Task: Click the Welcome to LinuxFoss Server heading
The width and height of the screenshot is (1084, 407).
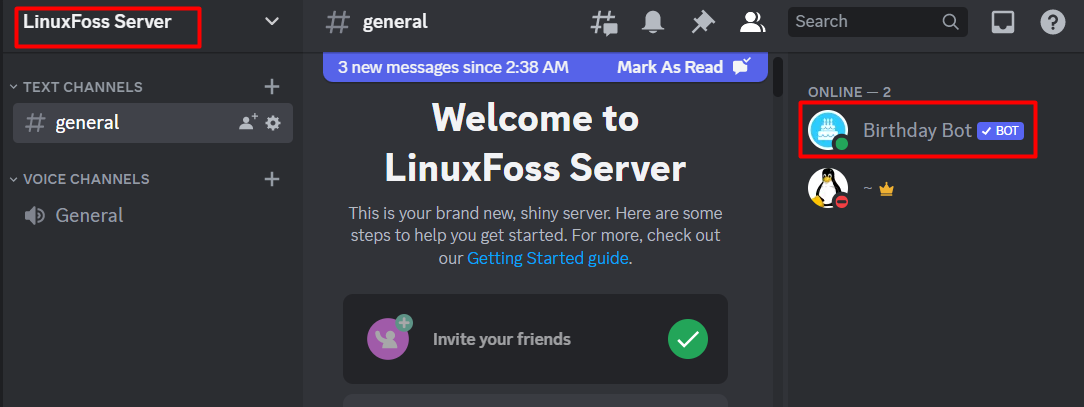Action: point(536,143)
